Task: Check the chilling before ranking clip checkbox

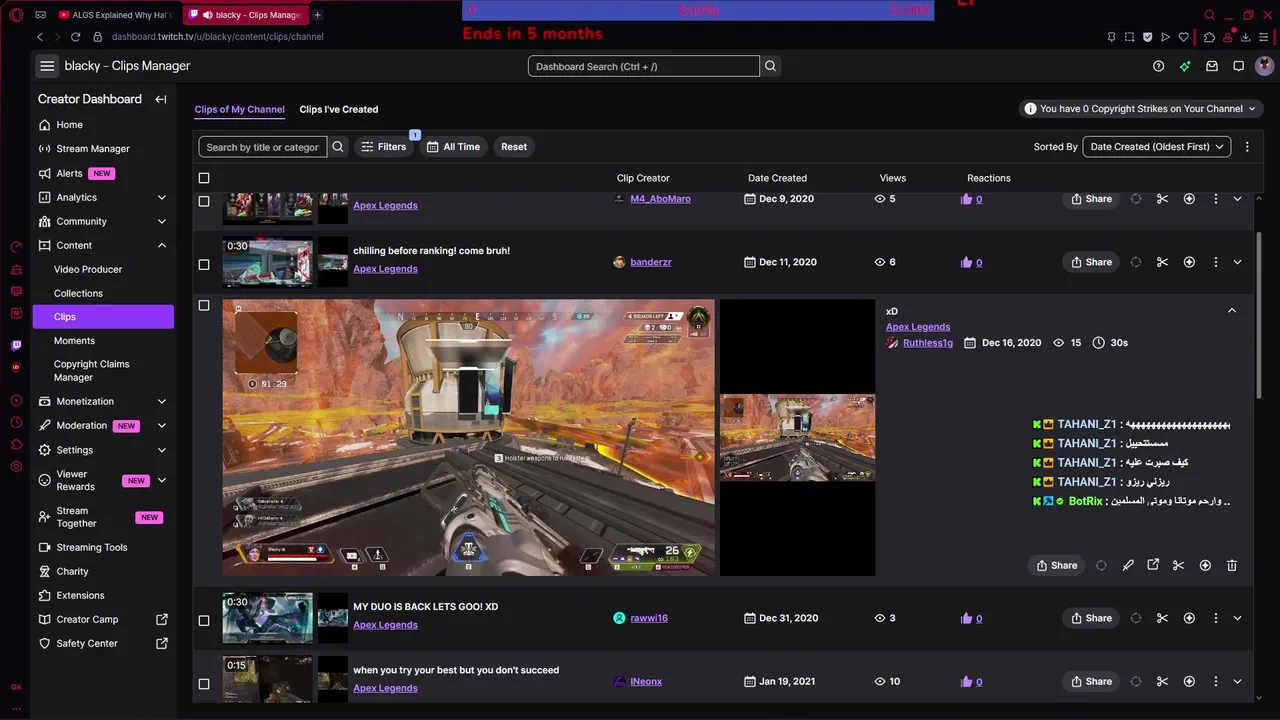Action: click(204, 264)
